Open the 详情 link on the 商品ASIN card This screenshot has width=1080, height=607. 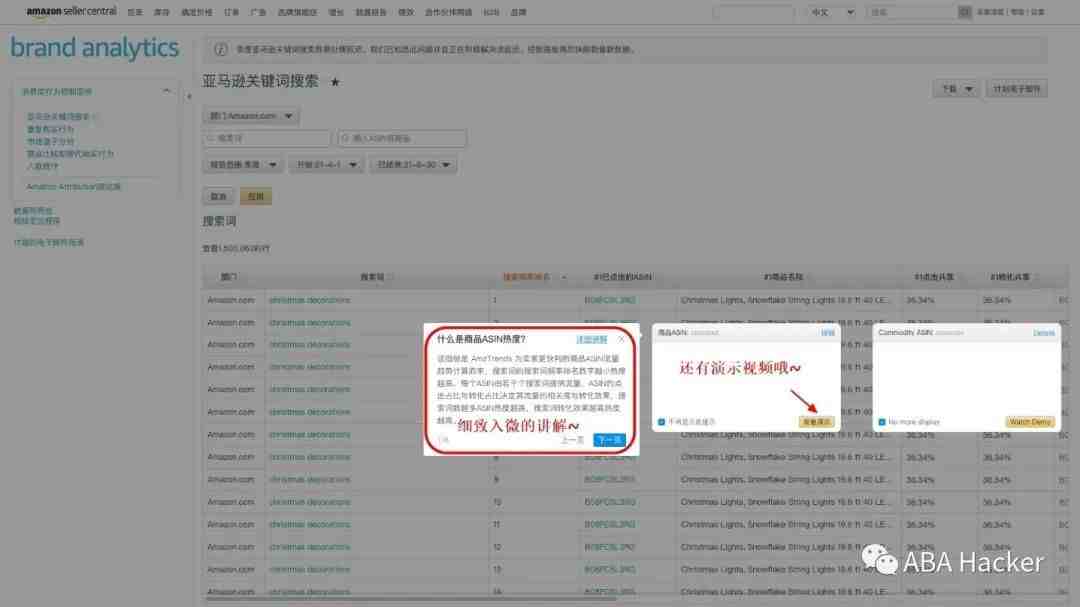(827, 333)
